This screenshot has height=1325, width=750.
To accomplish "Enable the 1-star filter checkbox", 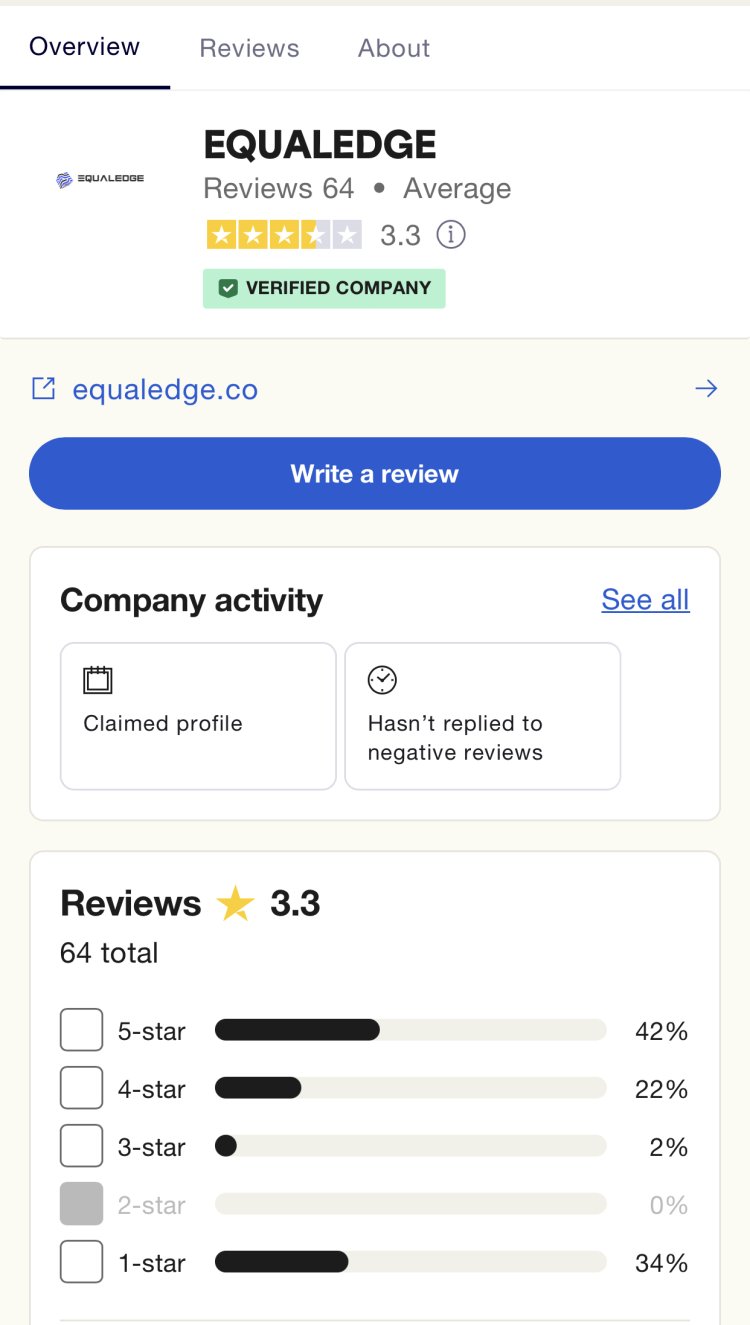I will tap(81, 1262).
